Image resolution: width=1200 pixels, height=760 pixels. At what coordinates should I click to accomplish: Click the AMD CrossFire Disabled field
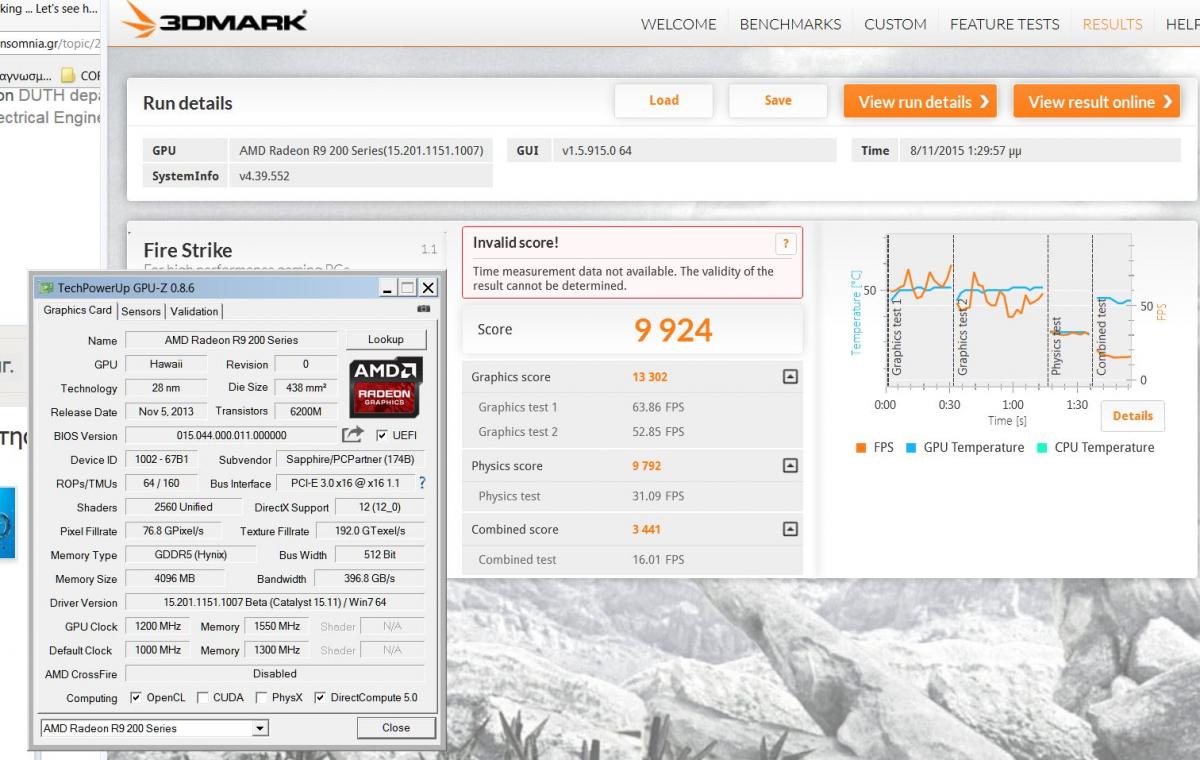tap(275, 674)
